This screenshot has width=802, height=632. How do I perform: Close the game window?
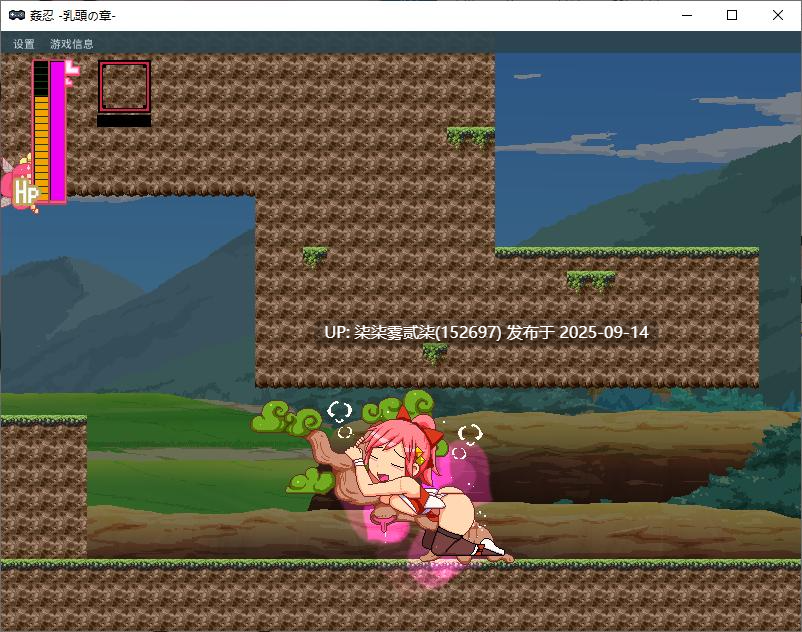[778, 15]
